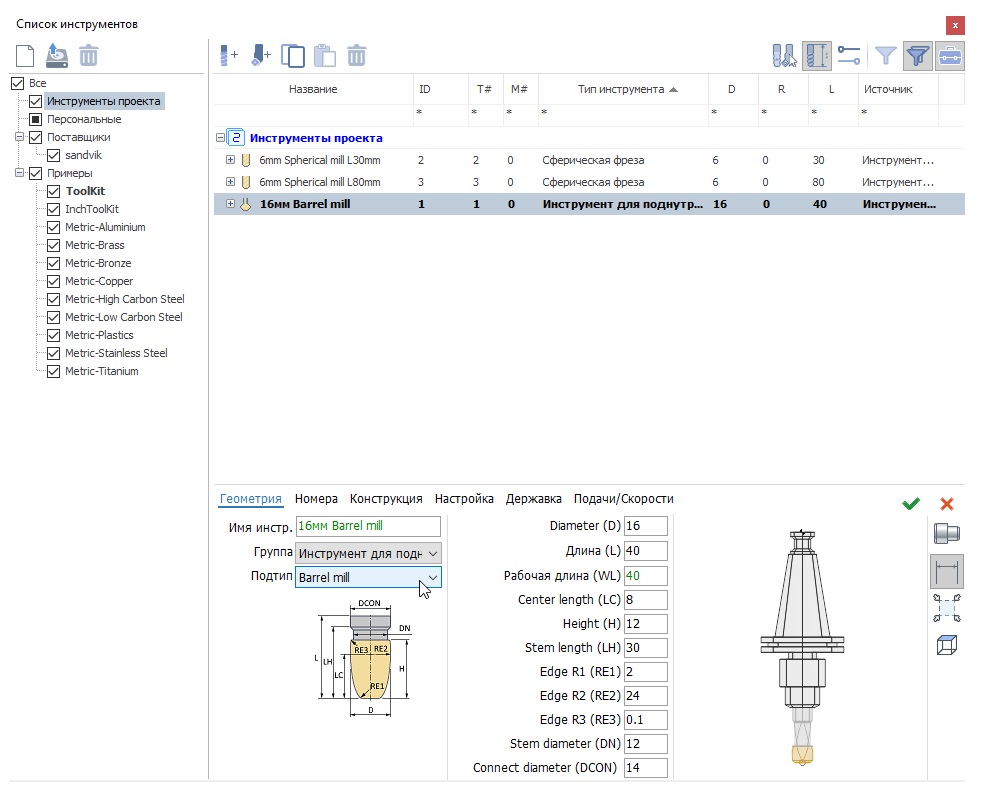Click the 'Название' column header
The image size is (997, 795).
(x=313, y=90)
